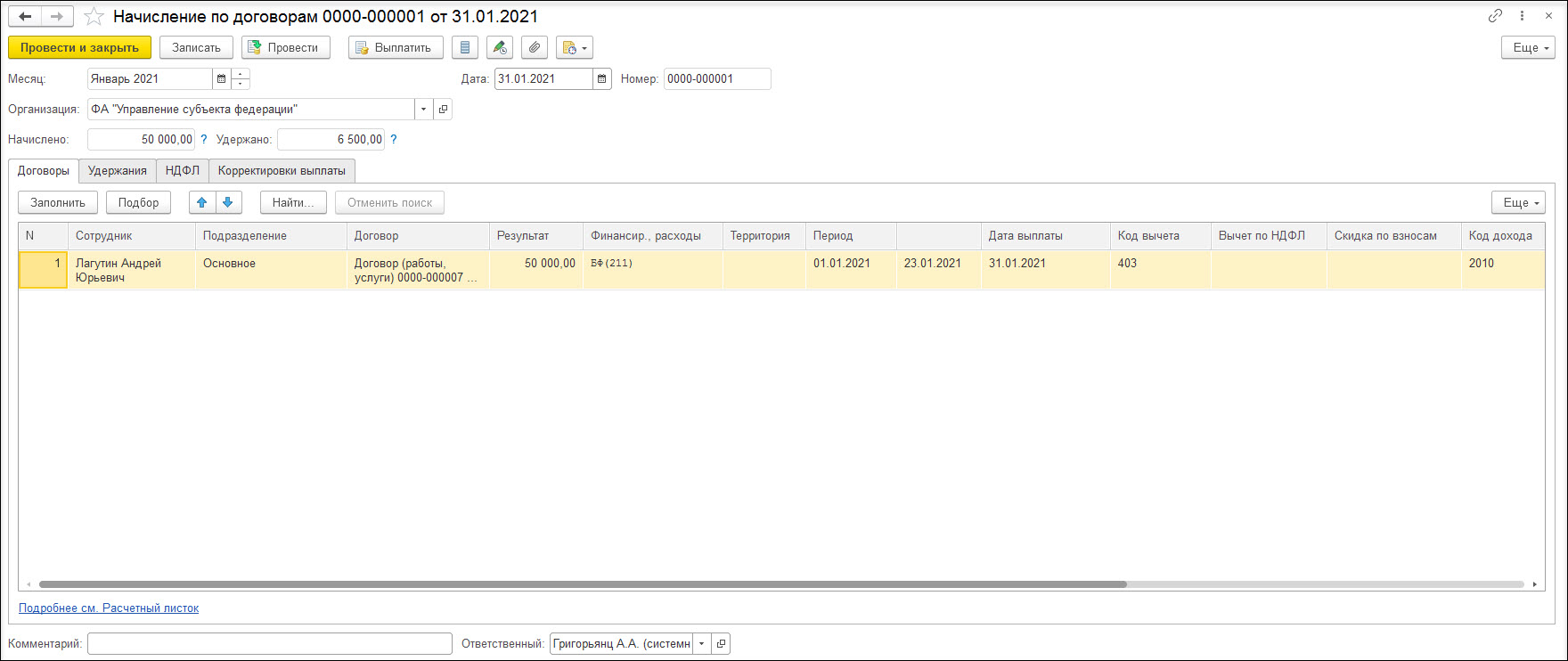Open the three-dots window menu
Viewport: 1568px width, 661px height.
click(1523, 16)
